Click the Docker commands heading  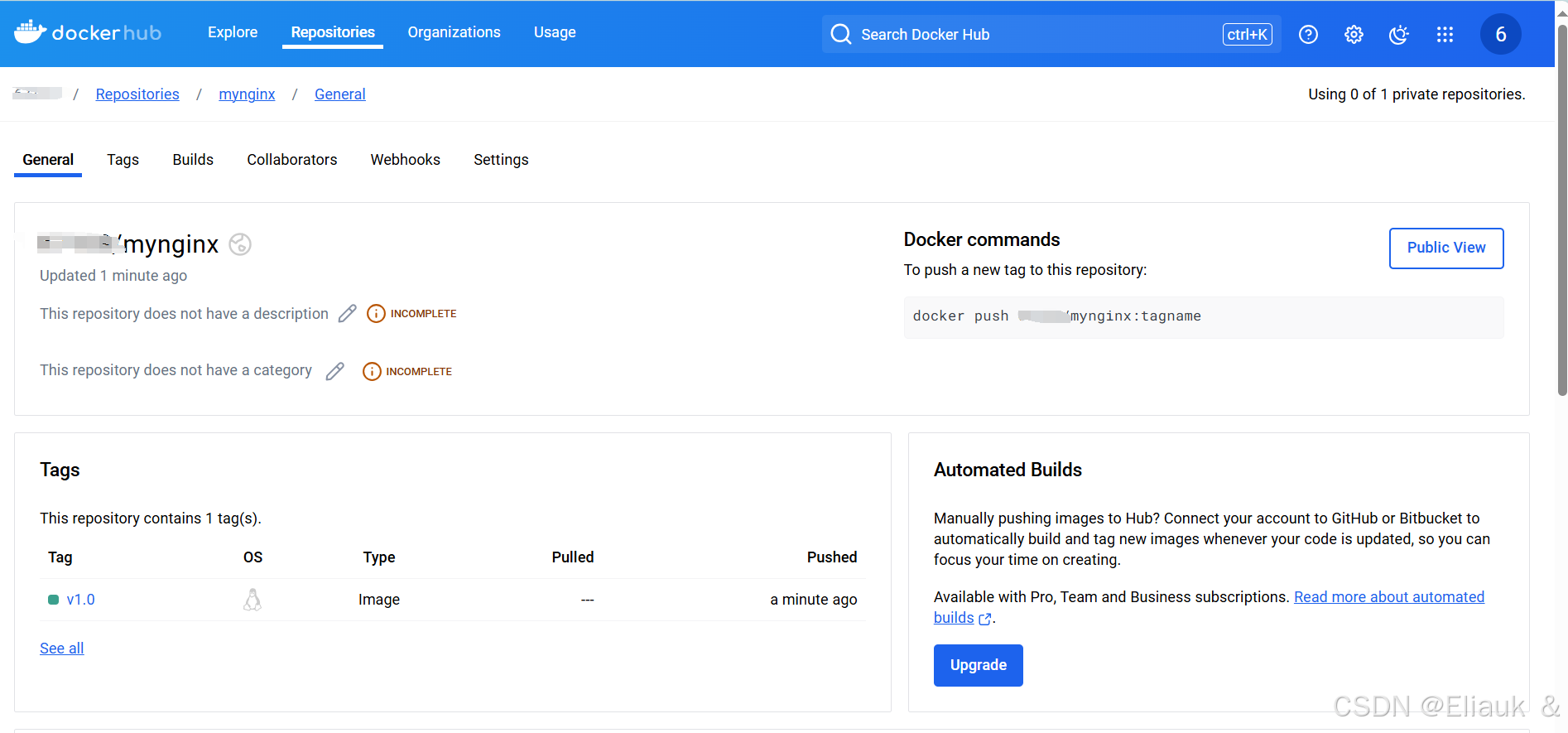(982, 239)
